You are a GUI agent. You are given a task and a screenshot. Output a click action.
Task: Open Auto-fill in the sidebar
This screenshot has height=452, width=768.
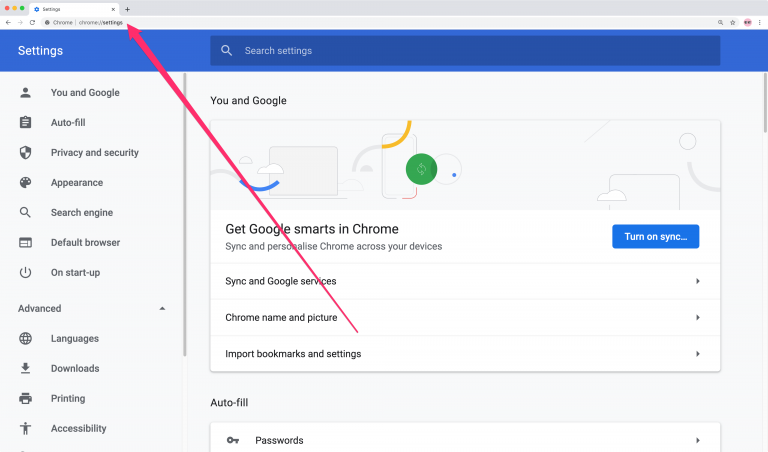coord(68,122)
